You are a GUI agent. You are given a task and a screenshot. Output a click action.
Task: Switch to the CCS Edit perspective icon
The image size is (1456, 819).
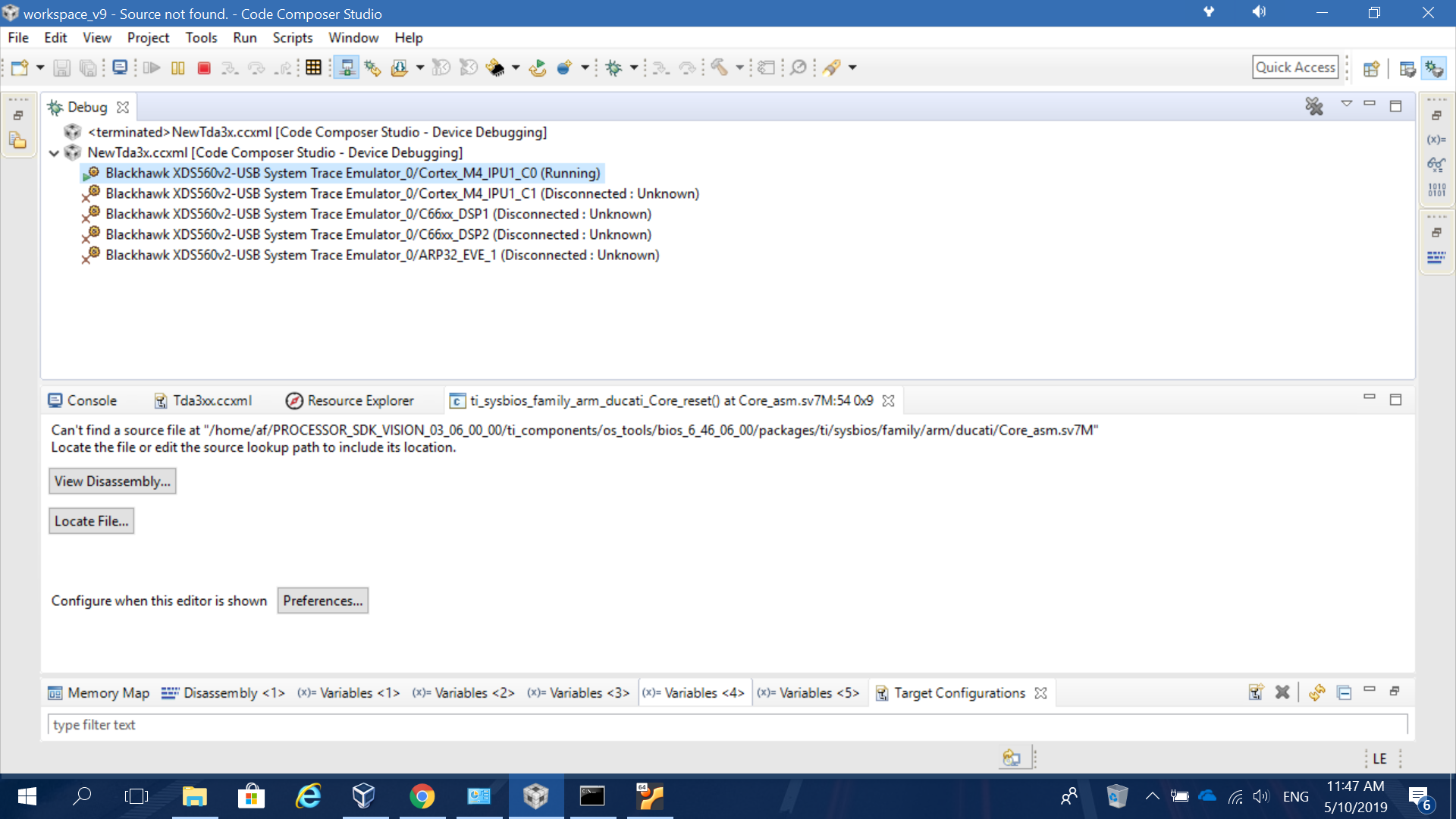(1407, 68)
